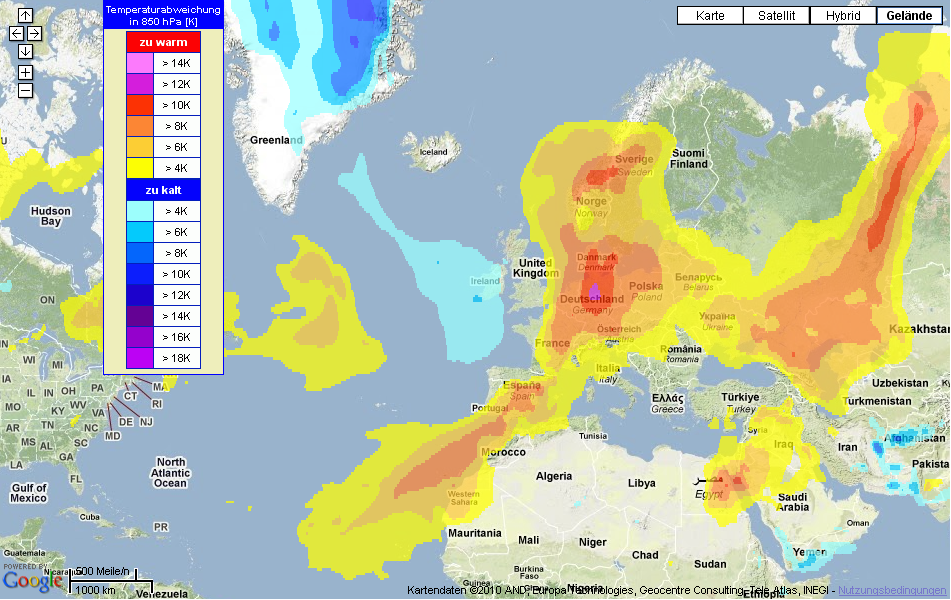
Task: Click the Niger label on the map
Action: 593,542
